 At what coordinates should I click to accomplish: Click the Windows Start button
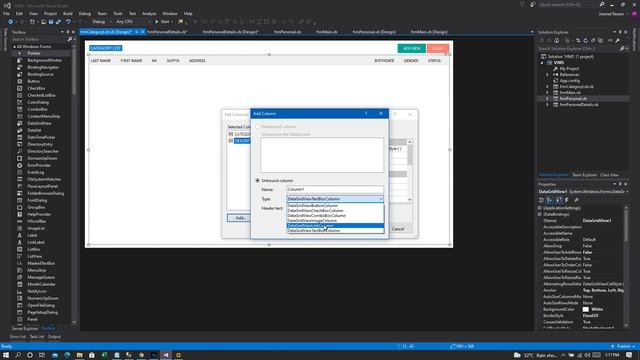(x=6, y=355)
